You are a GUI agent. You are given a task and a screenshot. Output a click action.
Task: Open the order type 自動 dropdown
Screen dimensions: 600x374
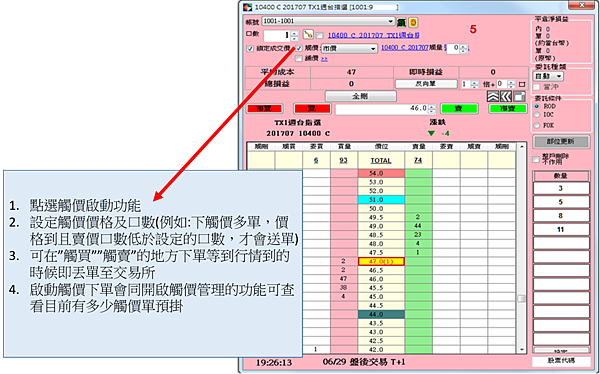tap(548, 76)
